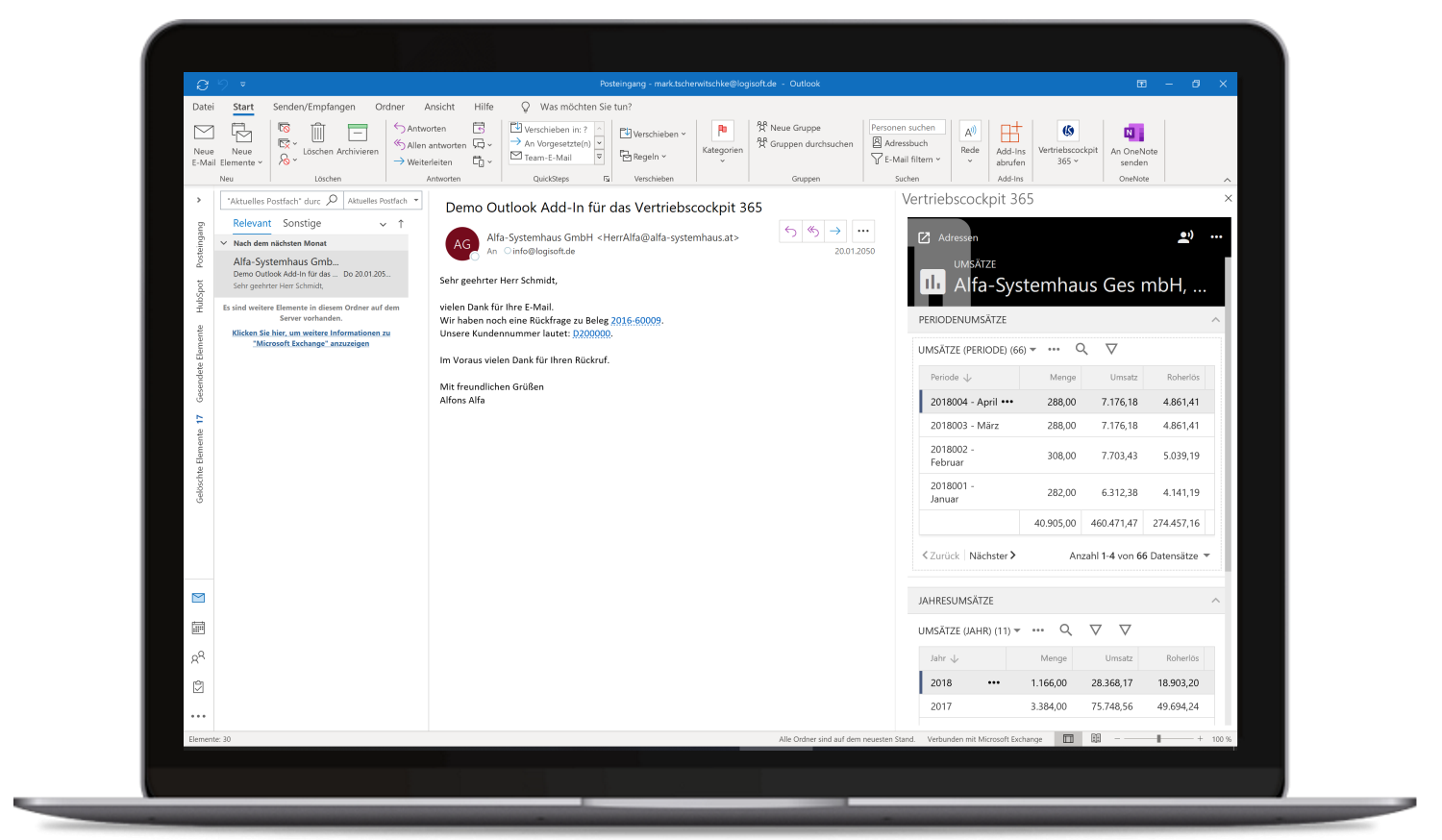
Task: Open the Vertriebscockpit 365 ribbon button
Action: click(1068, 144)
